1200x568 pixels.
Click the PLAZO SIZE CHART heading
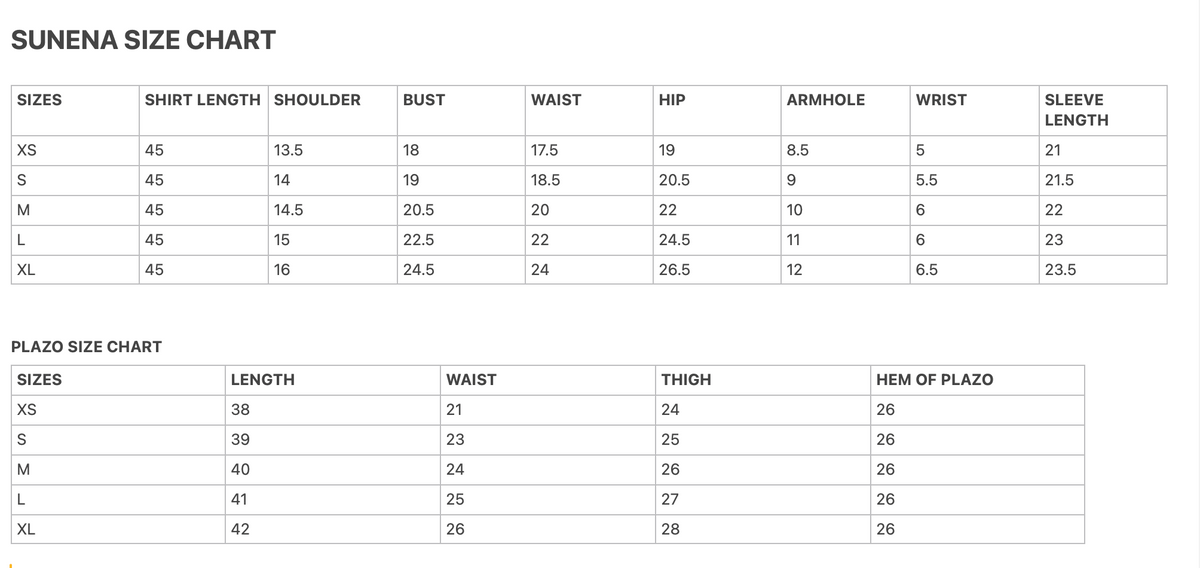point(86,347)
